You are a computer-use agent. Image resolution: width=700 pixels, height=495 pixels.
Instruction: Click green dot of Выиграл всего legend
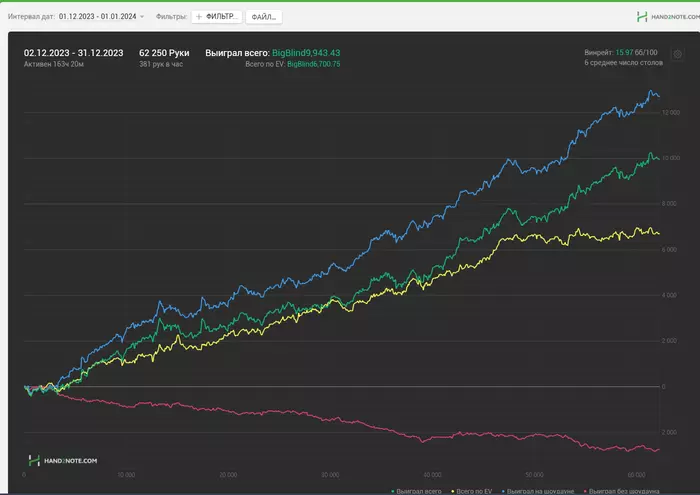point(393,491)
